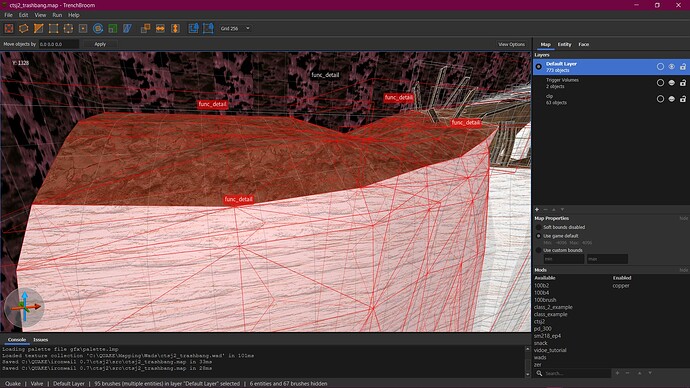
Task: Toggle lock on clip layer
Action: (x=683, y=99)
